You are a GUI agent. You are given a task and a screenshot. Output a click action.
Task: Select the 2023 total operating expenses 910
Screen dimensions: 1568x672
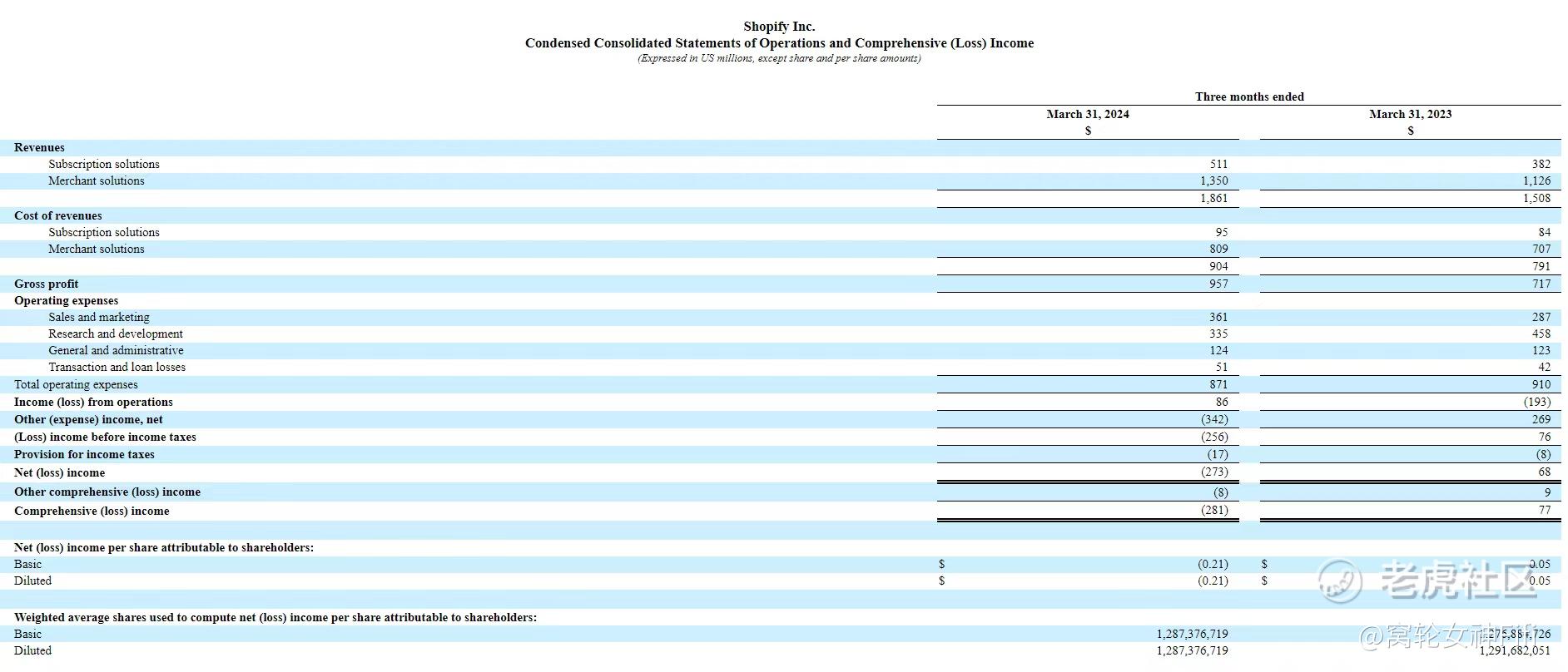click(1541, 384)
